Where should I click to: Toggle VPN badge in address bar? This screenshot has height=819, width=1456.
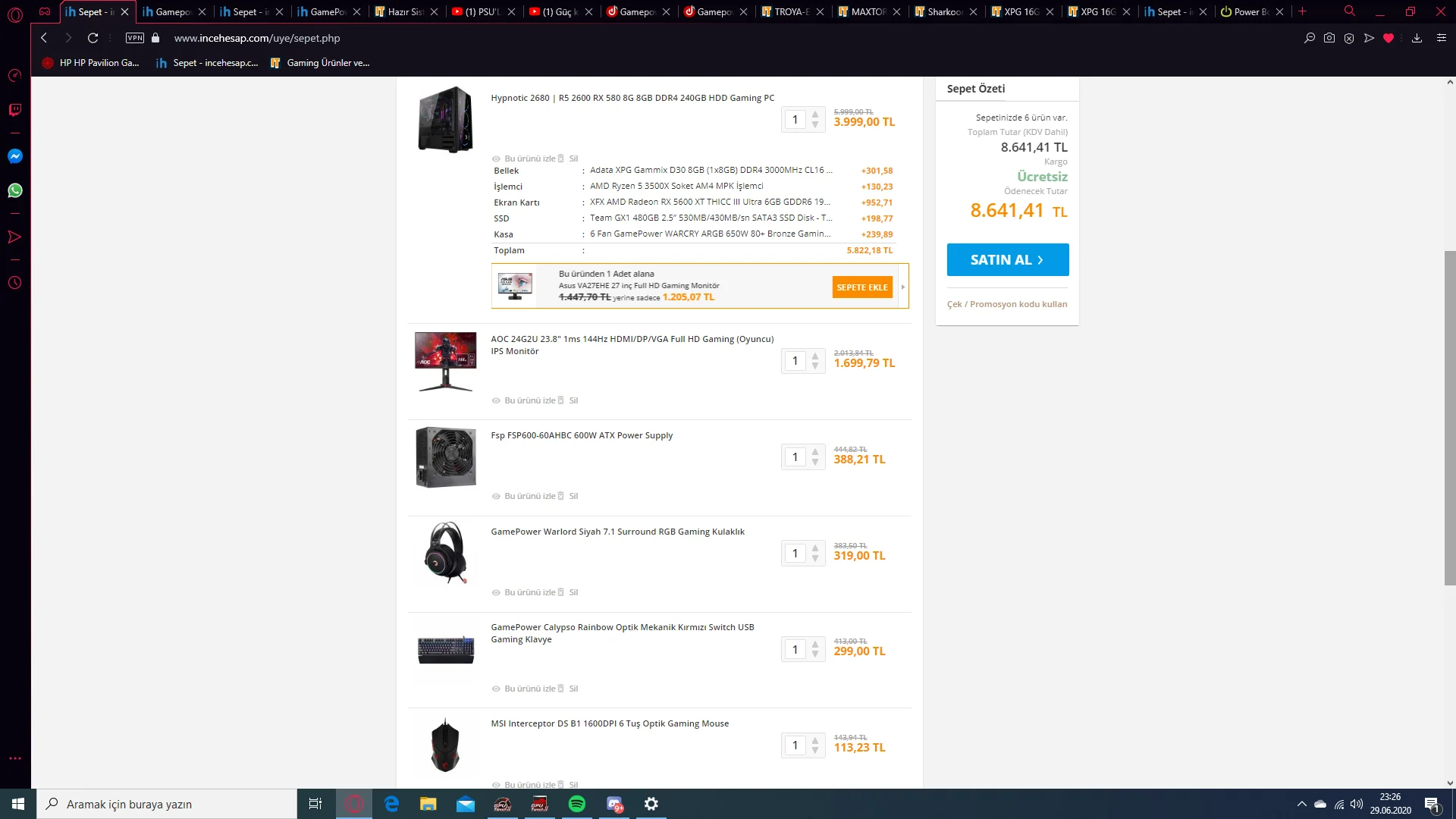click(135, 38)
